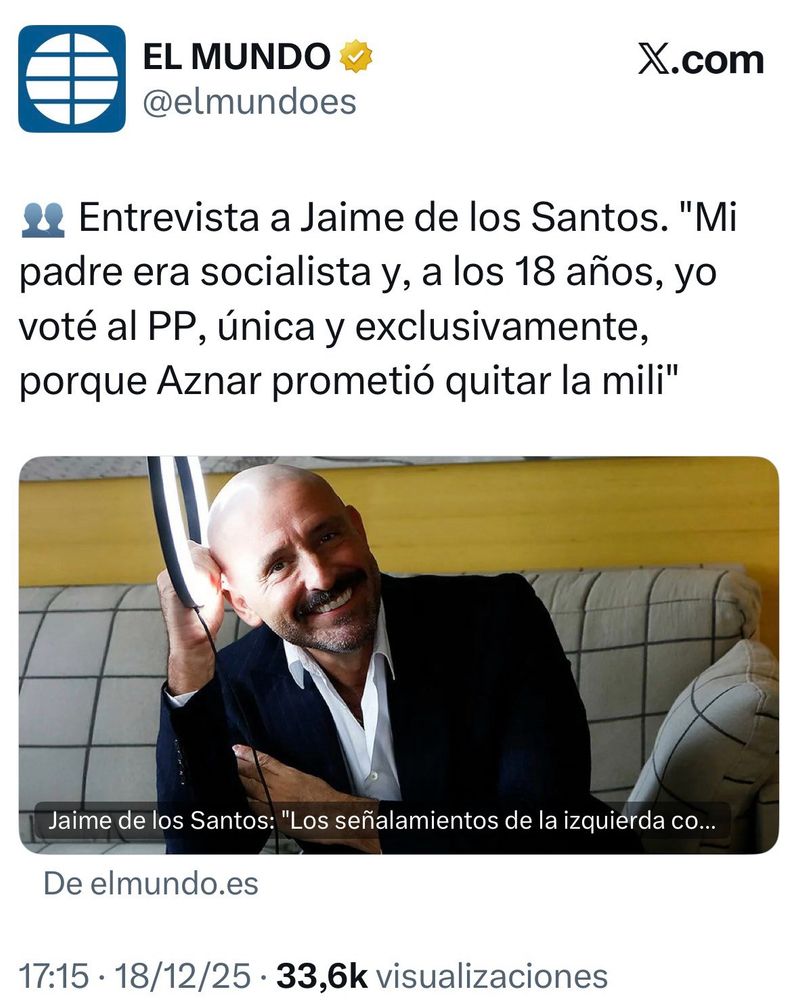Click the 'visualizaciones' label
This screenshot has height=1000, width=798.
coord(492,976)
